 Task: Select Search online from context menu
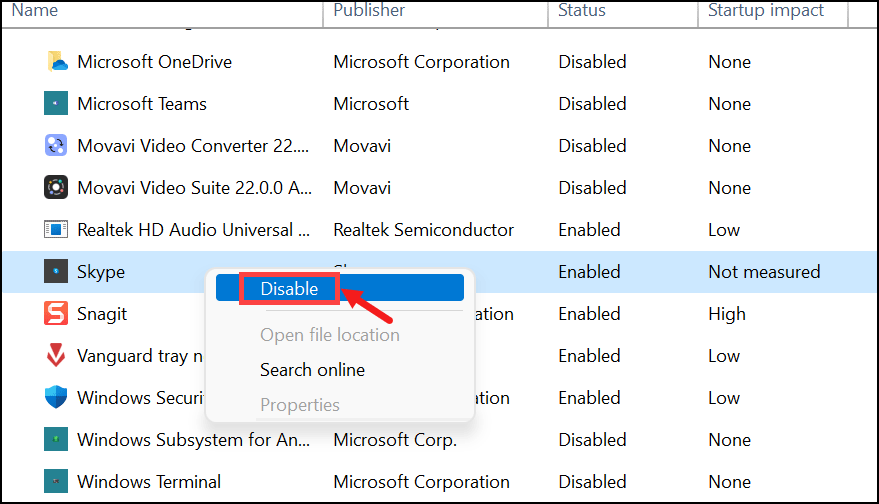coord(312,370)
